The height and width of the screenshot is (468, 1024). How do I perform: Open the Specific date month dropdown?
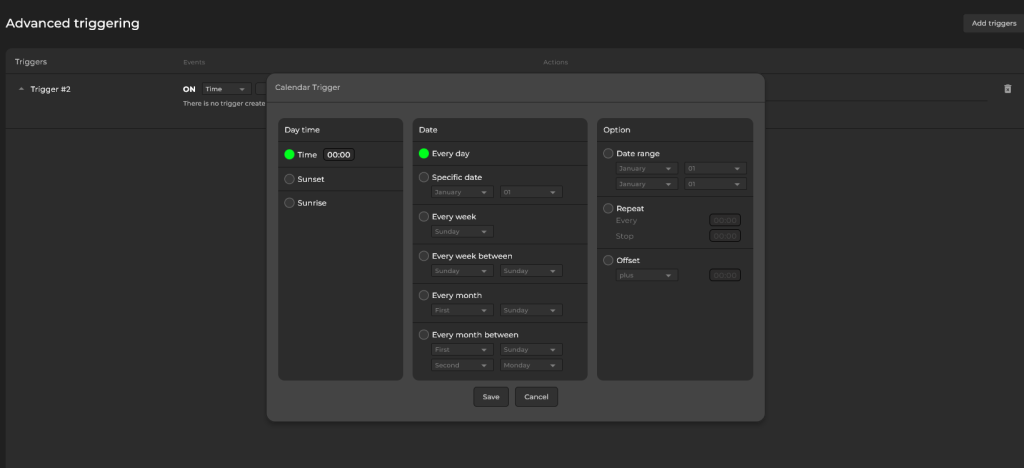coord(462,192)
